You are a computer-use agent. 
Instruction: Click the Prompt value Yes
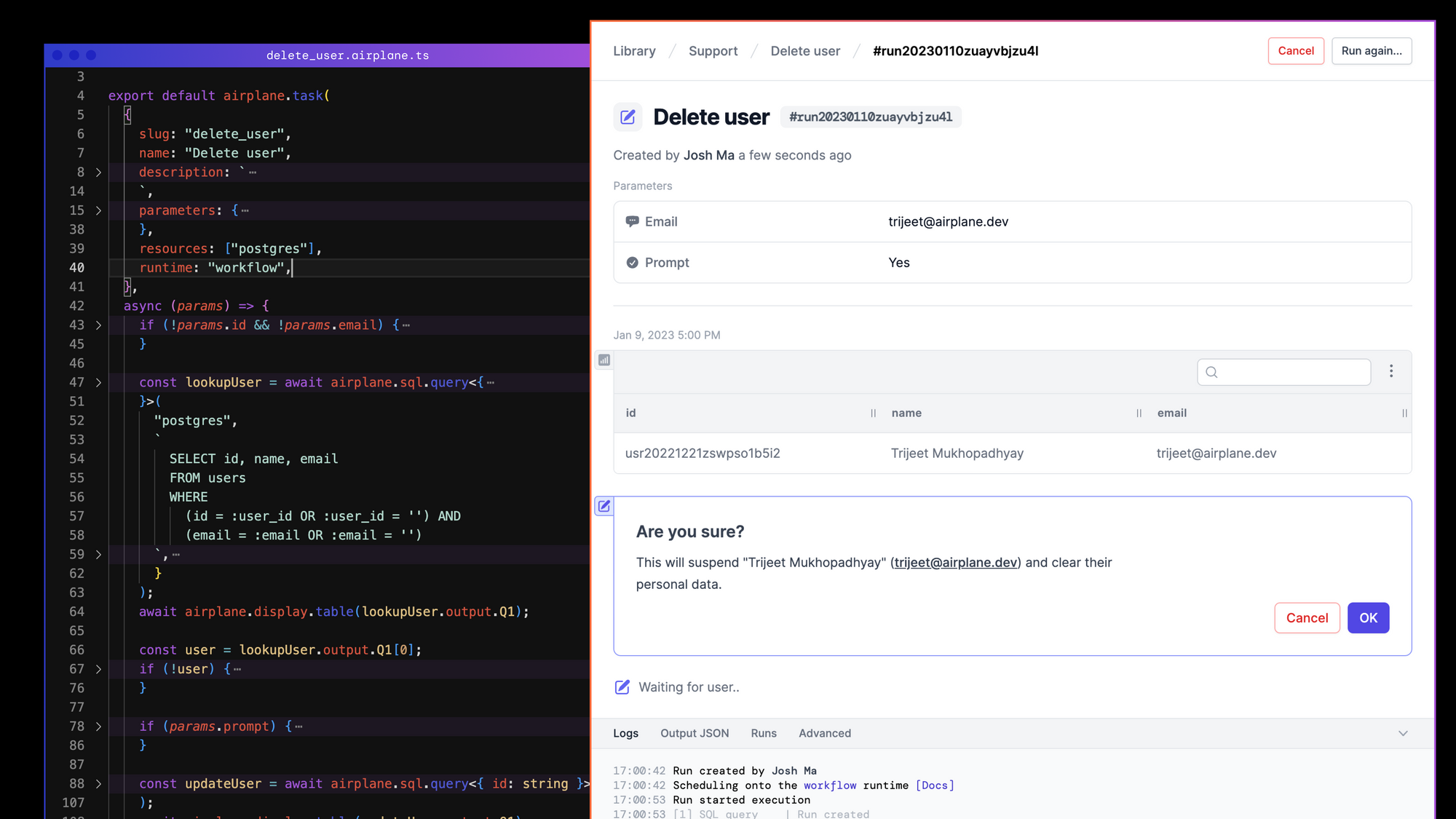(x=899, y=263)
